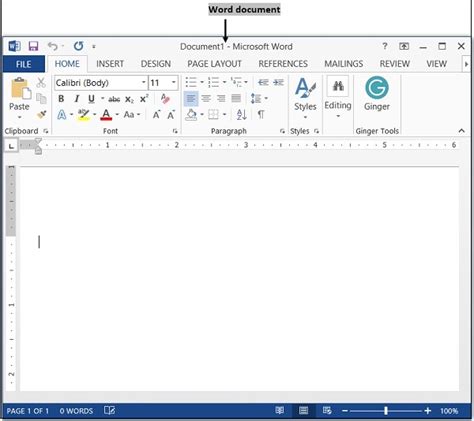Click the Save icon in quick access toolbar
This screenshot has width=474, height=421.
point(33,46)
